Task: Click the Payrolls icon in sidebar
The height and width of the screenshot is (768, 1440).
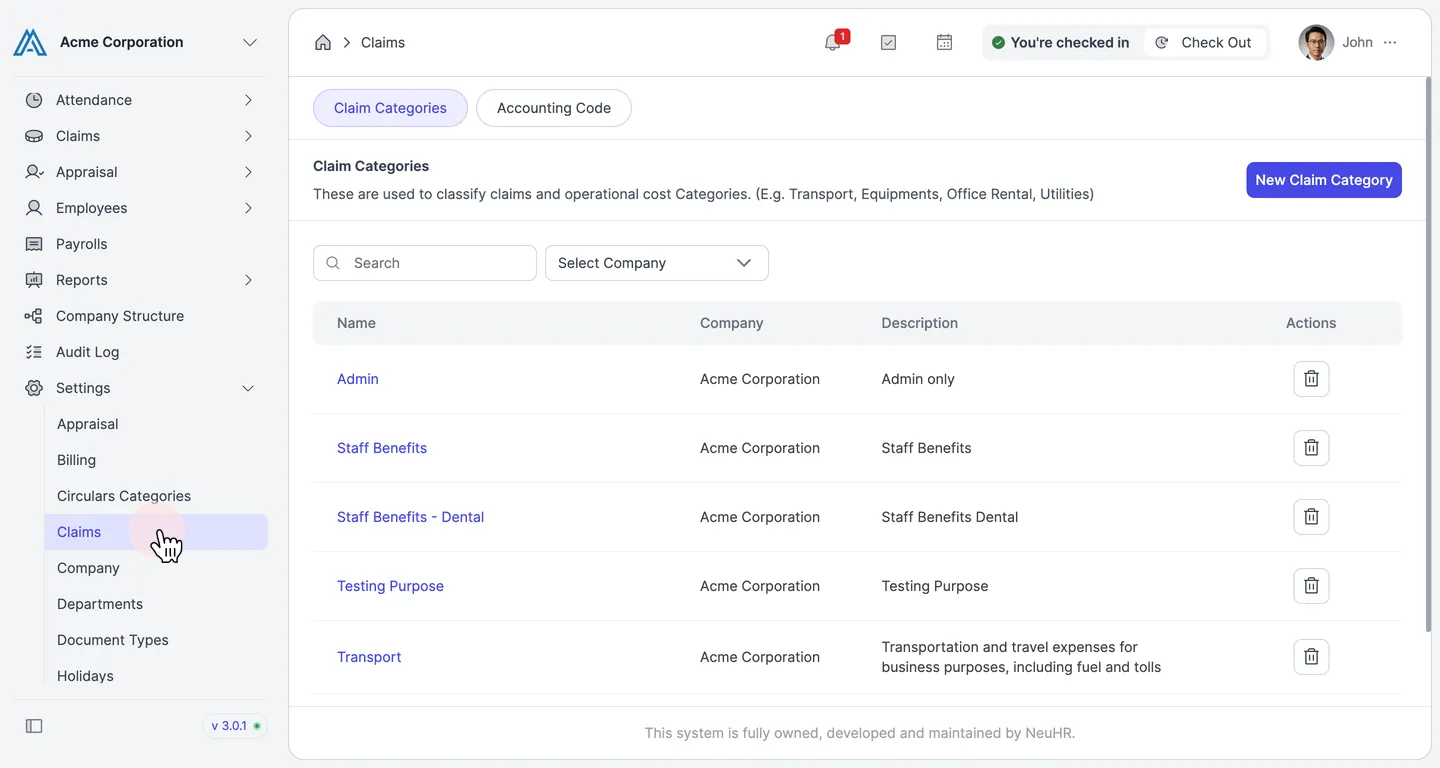Action: point(34,244)
